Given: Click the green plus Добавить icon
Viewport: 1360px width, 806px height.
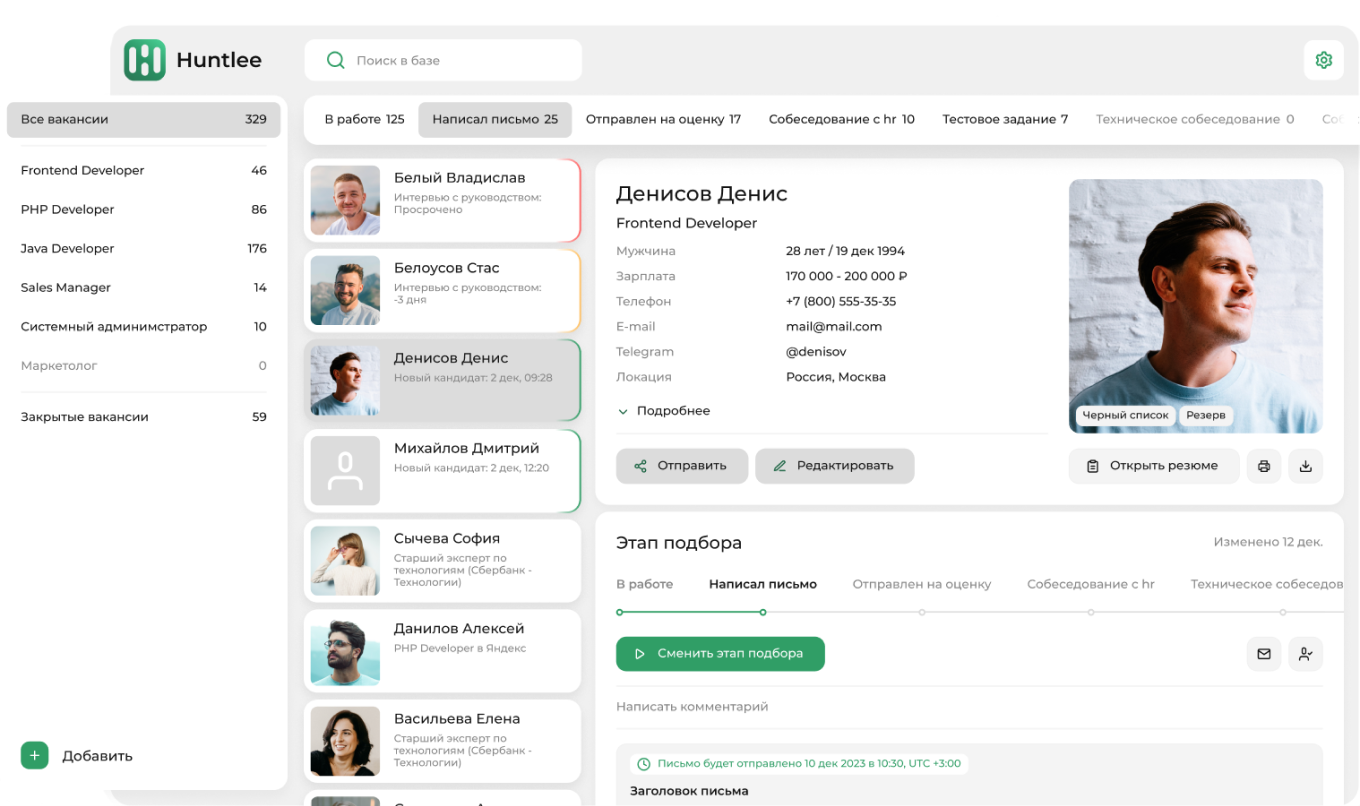Looking at the screenshot, I should tap(34, 756).
